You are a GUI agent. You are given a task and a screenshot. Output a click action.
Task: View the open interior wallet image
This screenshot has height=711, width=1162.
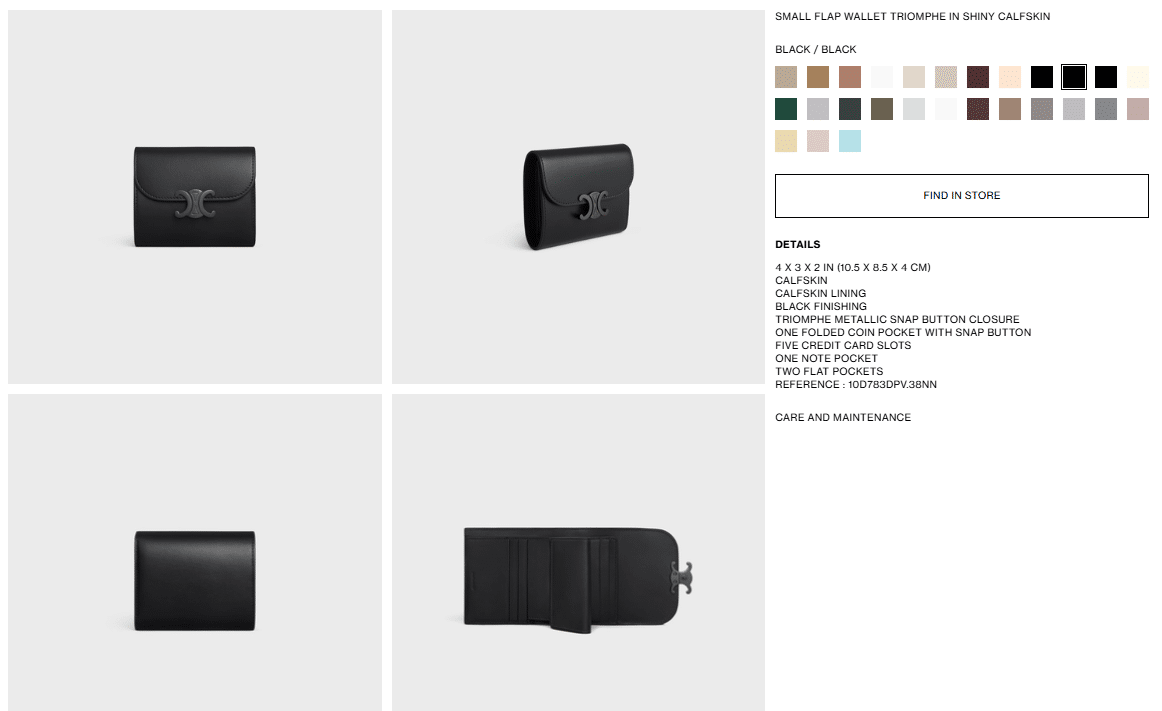(578, 552)
